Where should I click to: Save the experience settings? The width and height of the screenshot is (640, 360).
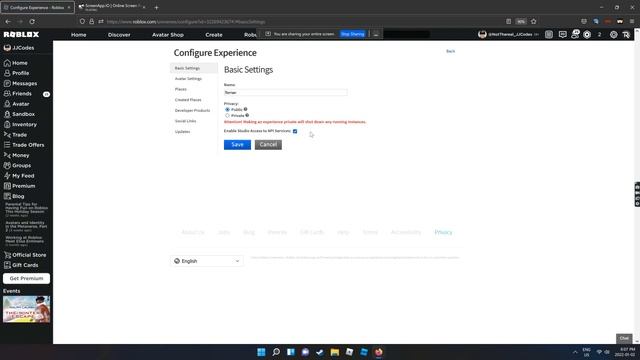[x=237, y=144]
